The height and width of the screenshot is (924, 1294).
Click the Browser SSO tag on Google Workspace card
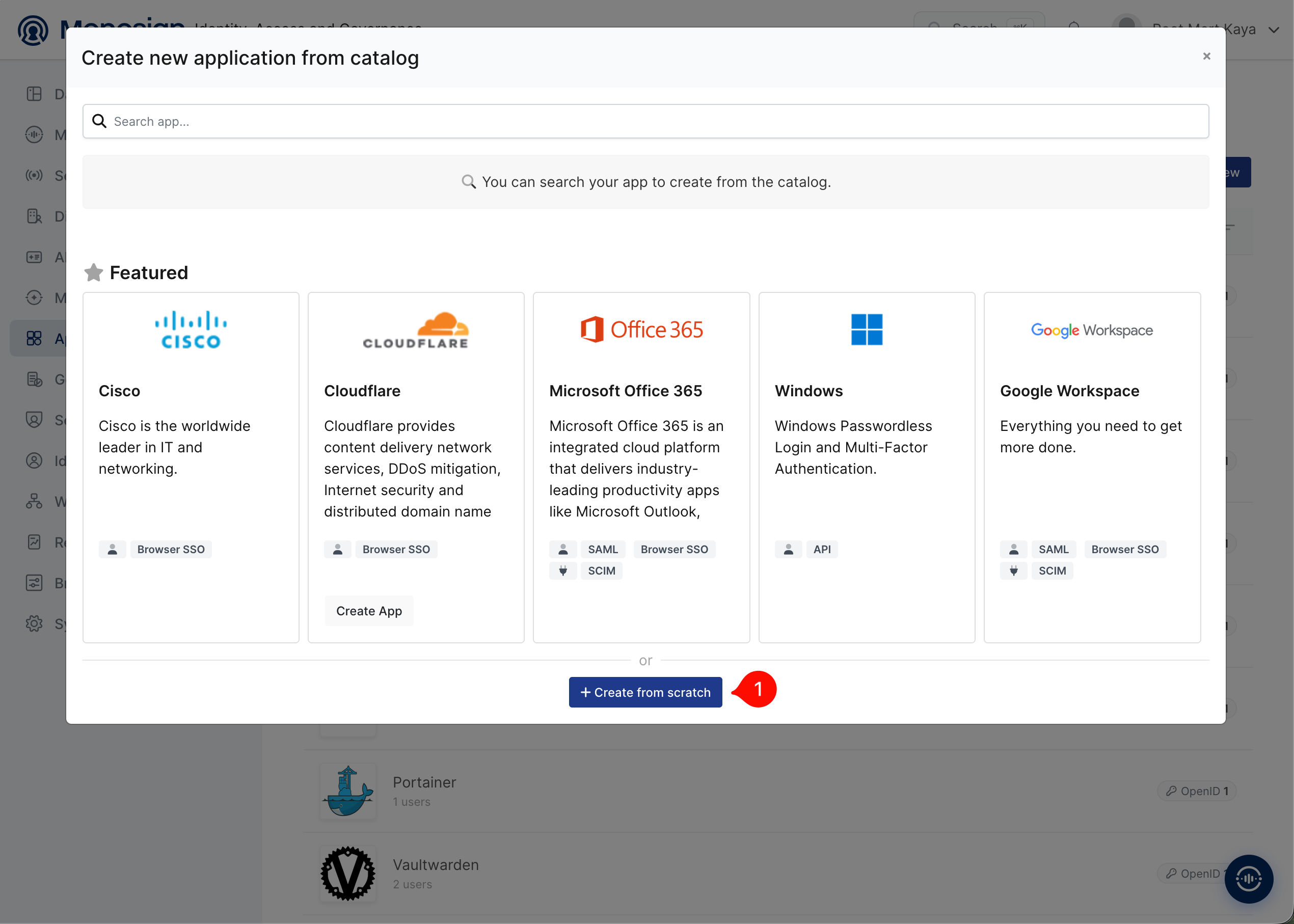pyautogui.click(x=1125, y=549)
